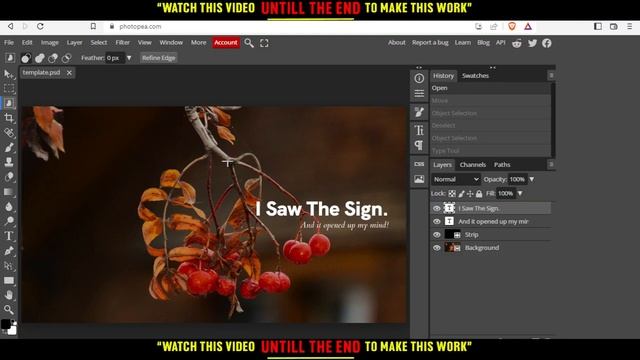The image size is (640, 360).
Task: Open Photopea Facebook page icon
Action: pyautogui.click(x=547, y=43)
